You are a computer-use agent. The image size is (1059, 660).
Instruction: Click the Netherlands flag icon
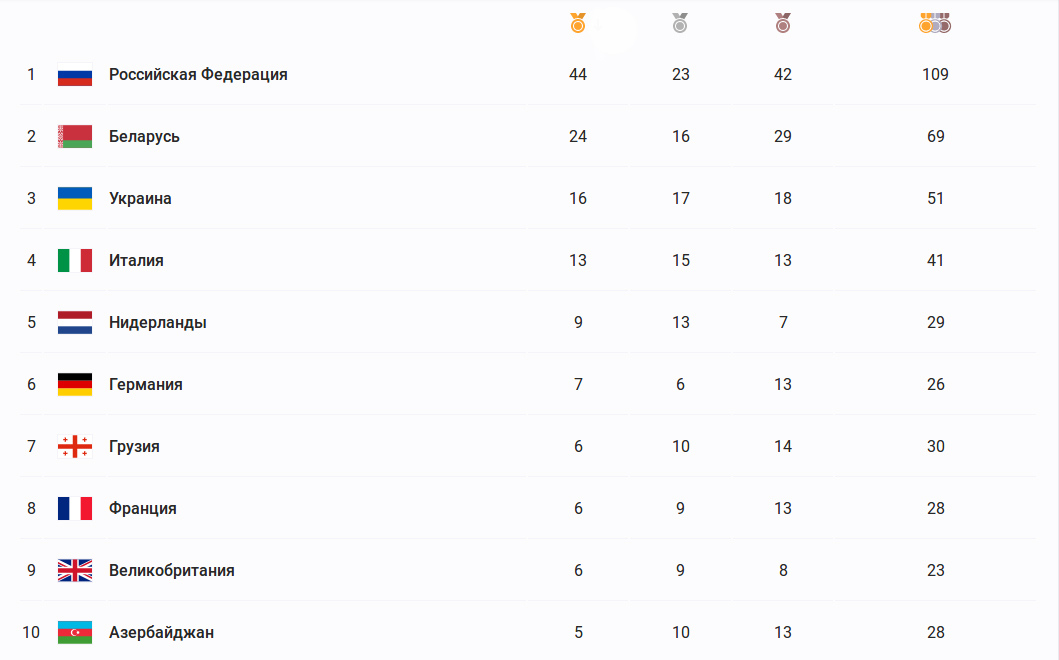(x=75, y=323)
